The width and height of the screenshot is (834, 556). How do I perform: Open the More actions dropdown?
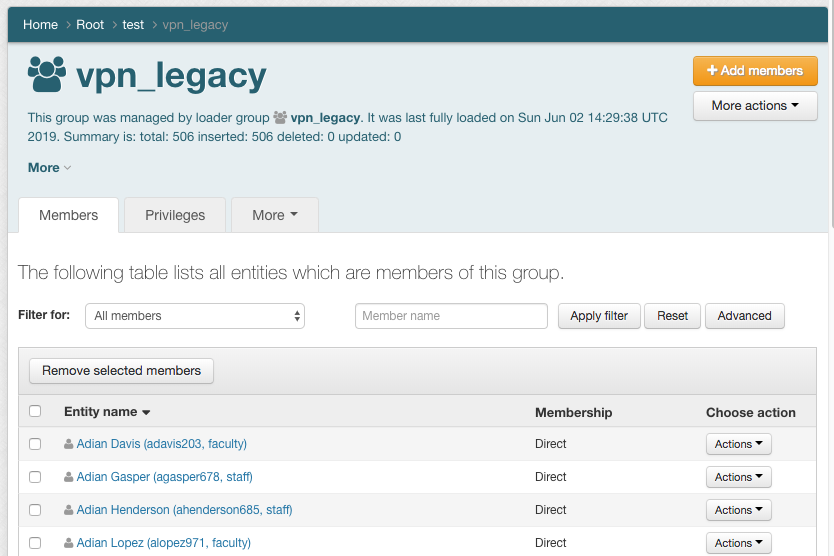tap(755, 106)
